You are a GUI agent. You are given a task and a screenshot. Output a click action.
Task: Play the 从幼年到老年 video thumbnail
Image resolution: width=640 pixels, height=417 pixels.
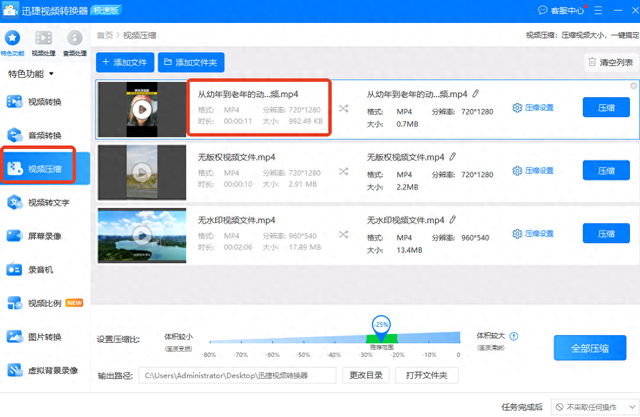(142, 109)
